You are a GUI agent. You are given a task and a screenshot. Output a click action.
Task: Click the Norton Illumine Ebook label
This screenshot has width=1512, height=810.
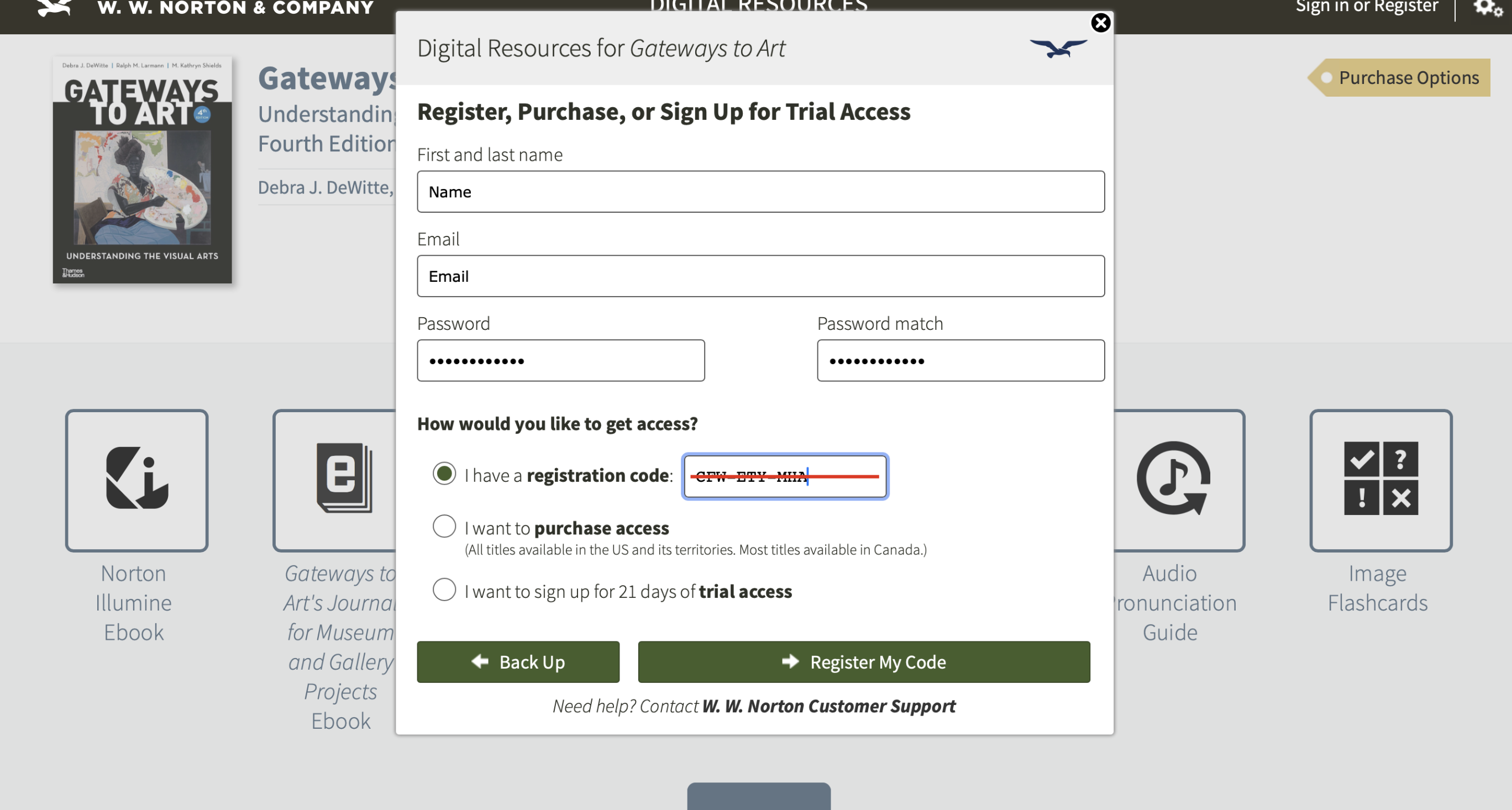[x=134, y=603]
